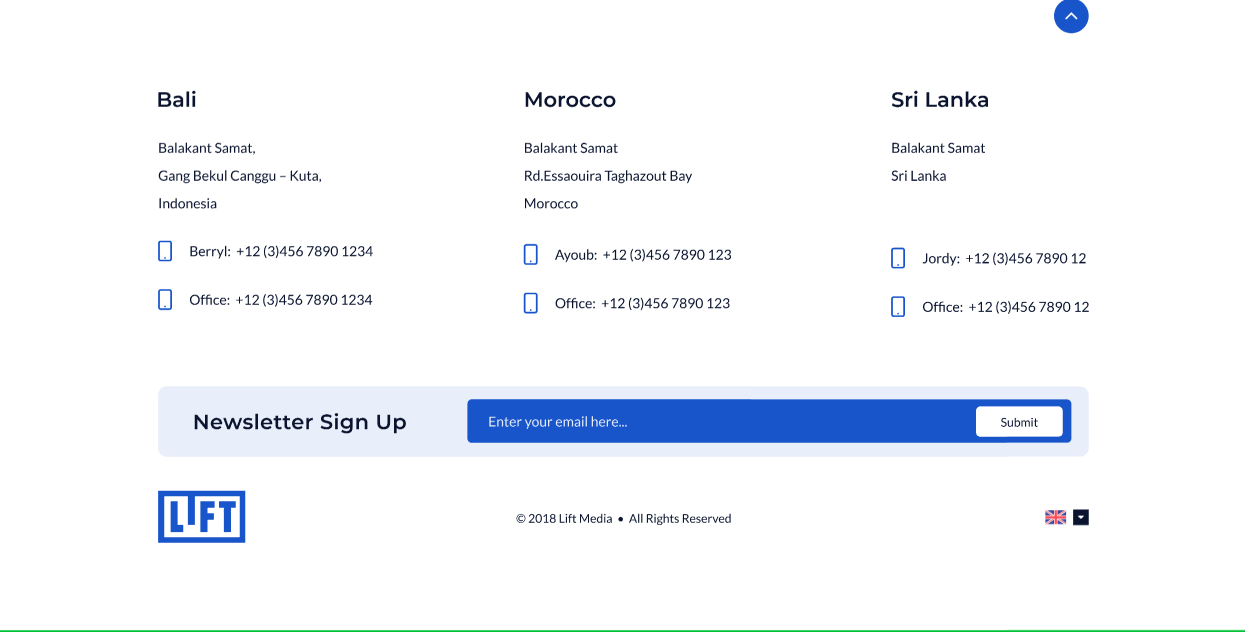
Task: Click the scroll-to-top chevron icon
Action: [x=1071, y=16]
